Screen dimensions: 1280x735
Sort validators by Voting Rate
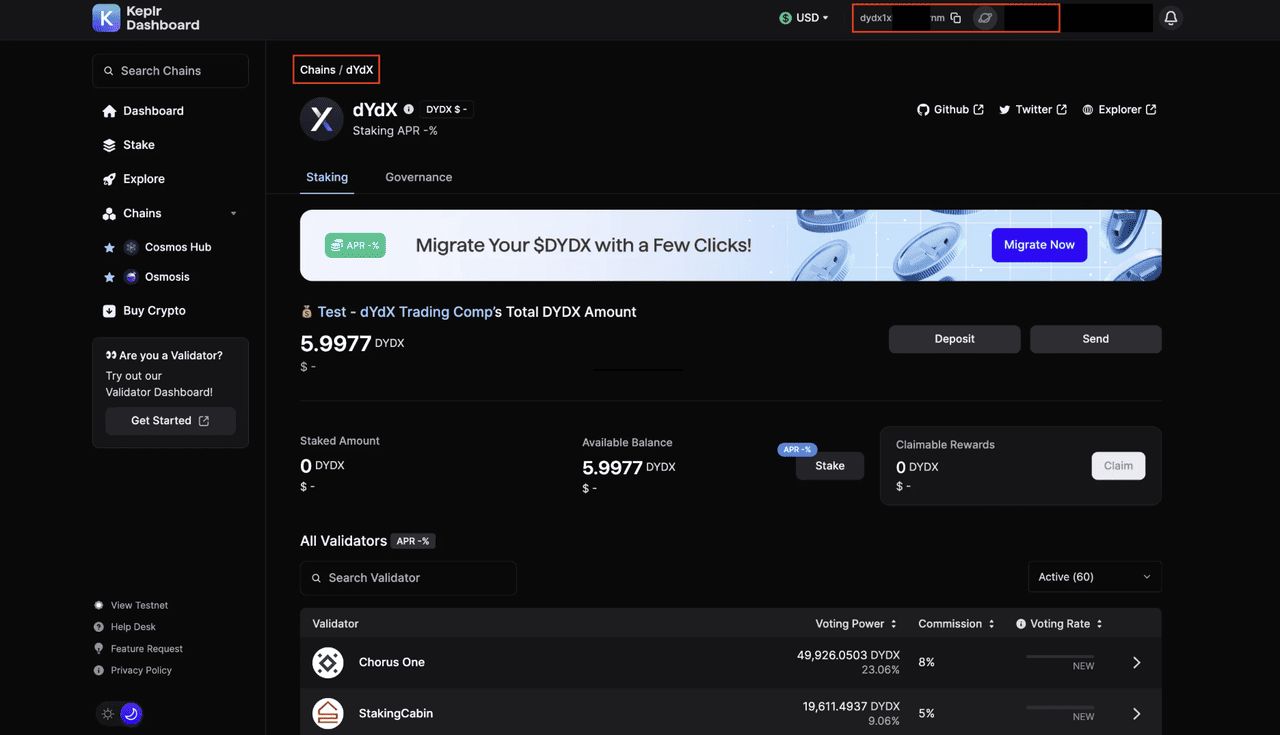pyautogui.click(x=1066, y=624)
